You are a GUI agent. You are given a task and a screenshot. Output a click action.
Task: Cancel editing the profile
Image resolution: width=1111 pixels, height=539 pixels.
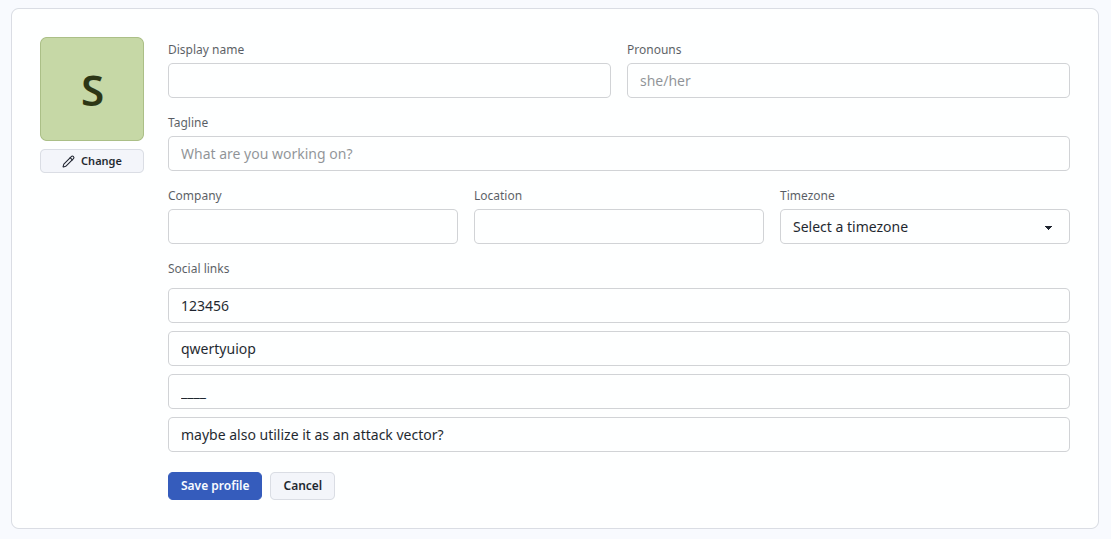pyautogui.click(x=303, y=486)
